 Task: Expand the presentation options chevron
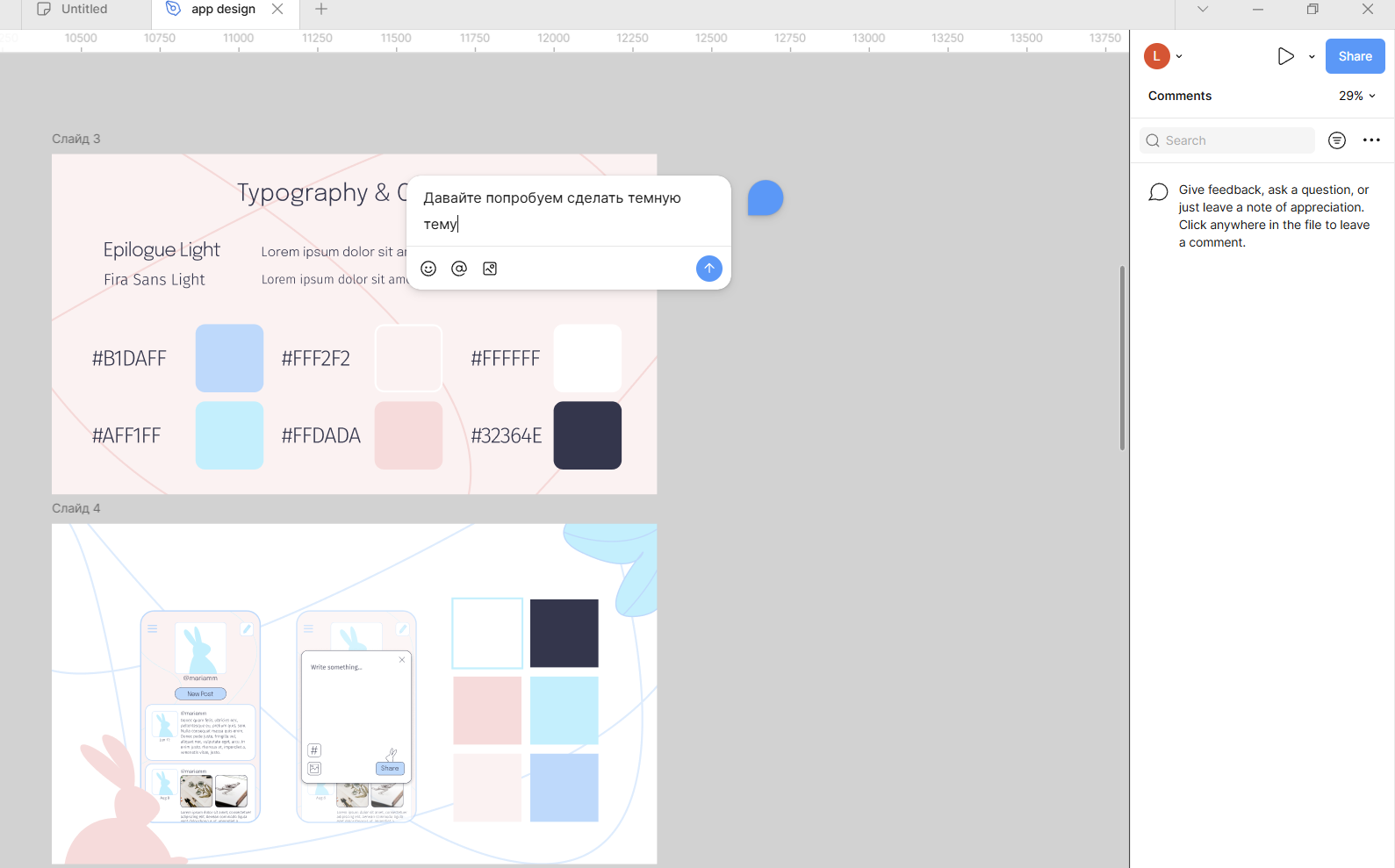tap(1312, 56)
